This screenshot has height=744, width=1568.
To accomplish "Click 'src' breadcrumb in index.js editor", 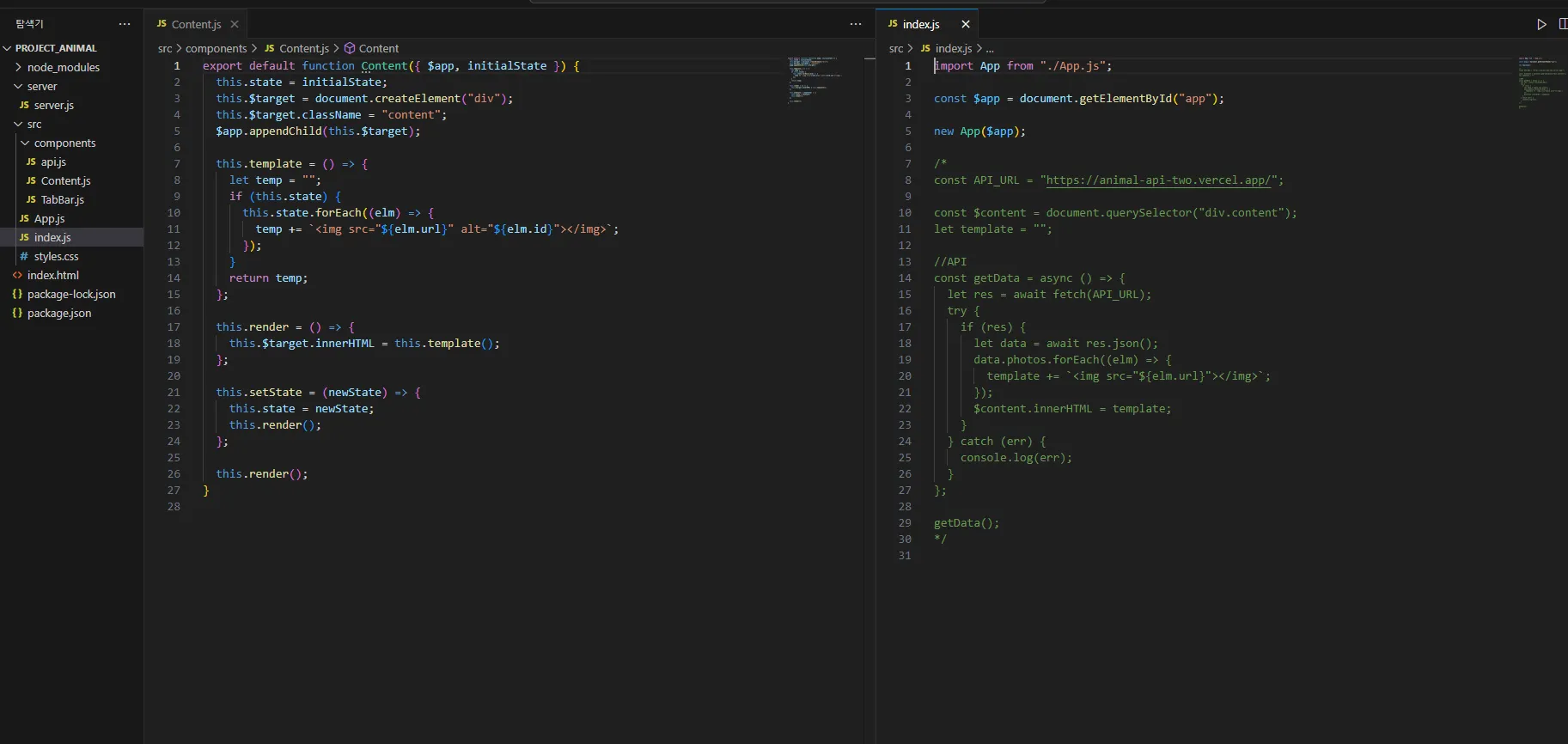I will [x=896, y=48].
